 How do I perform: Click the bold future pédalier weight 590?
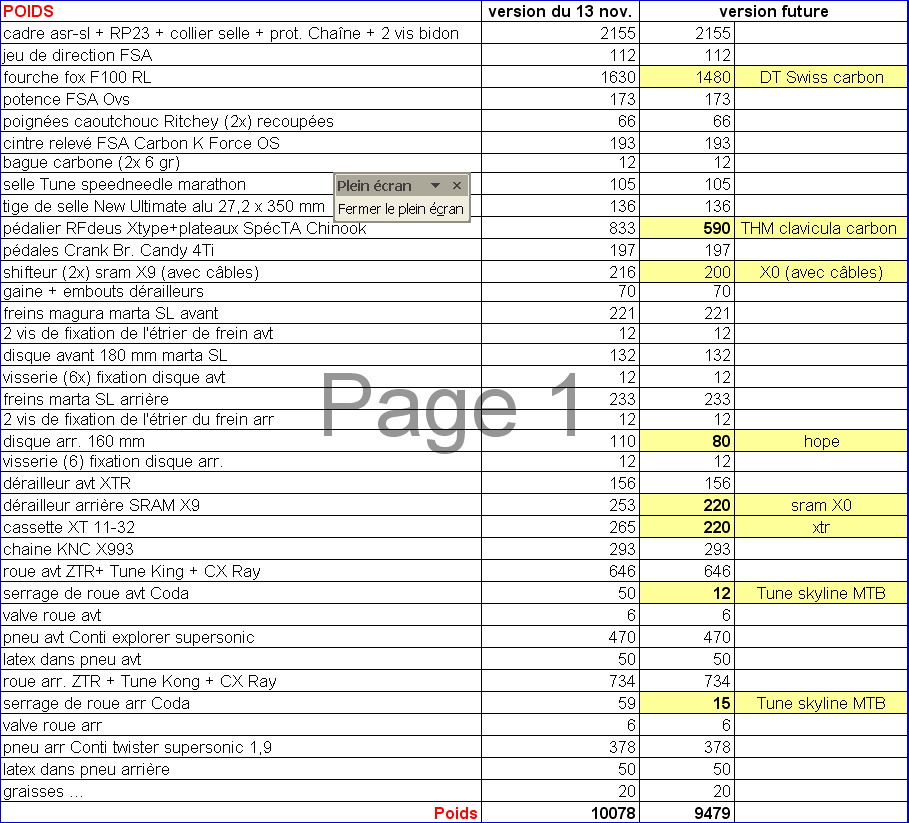click(687, 228)
